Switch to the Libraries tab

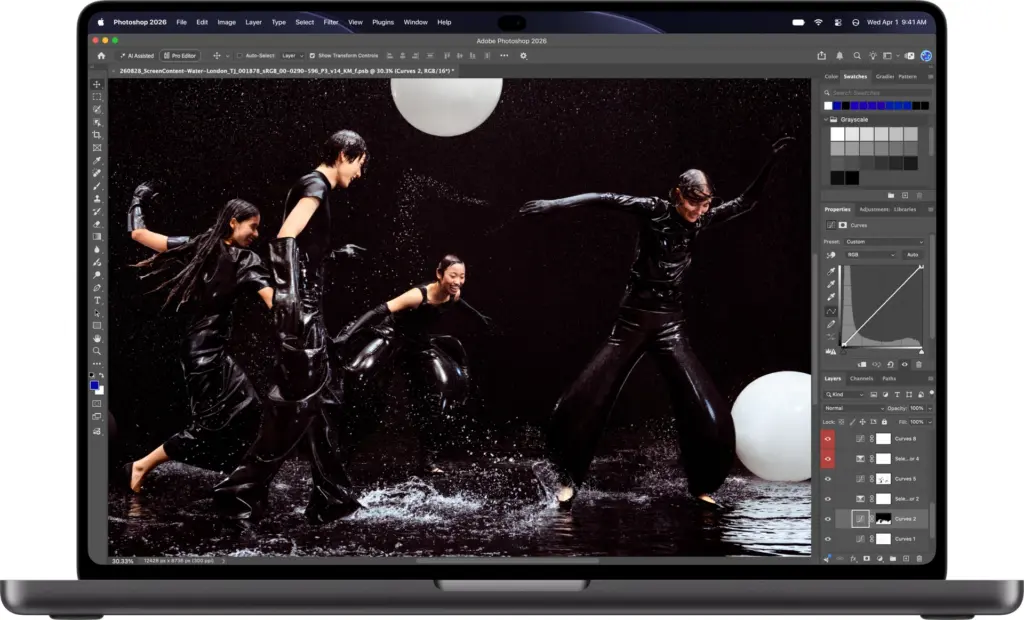[x=905, y=210]
